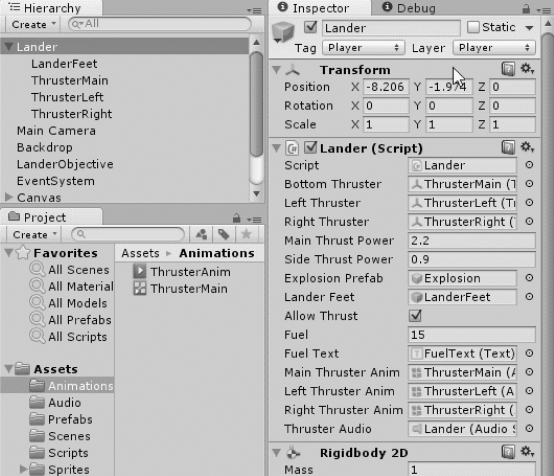Open the Layer Player dropdown
The height and width of the screenshot is (476, 554).
(x=494, y=48)
